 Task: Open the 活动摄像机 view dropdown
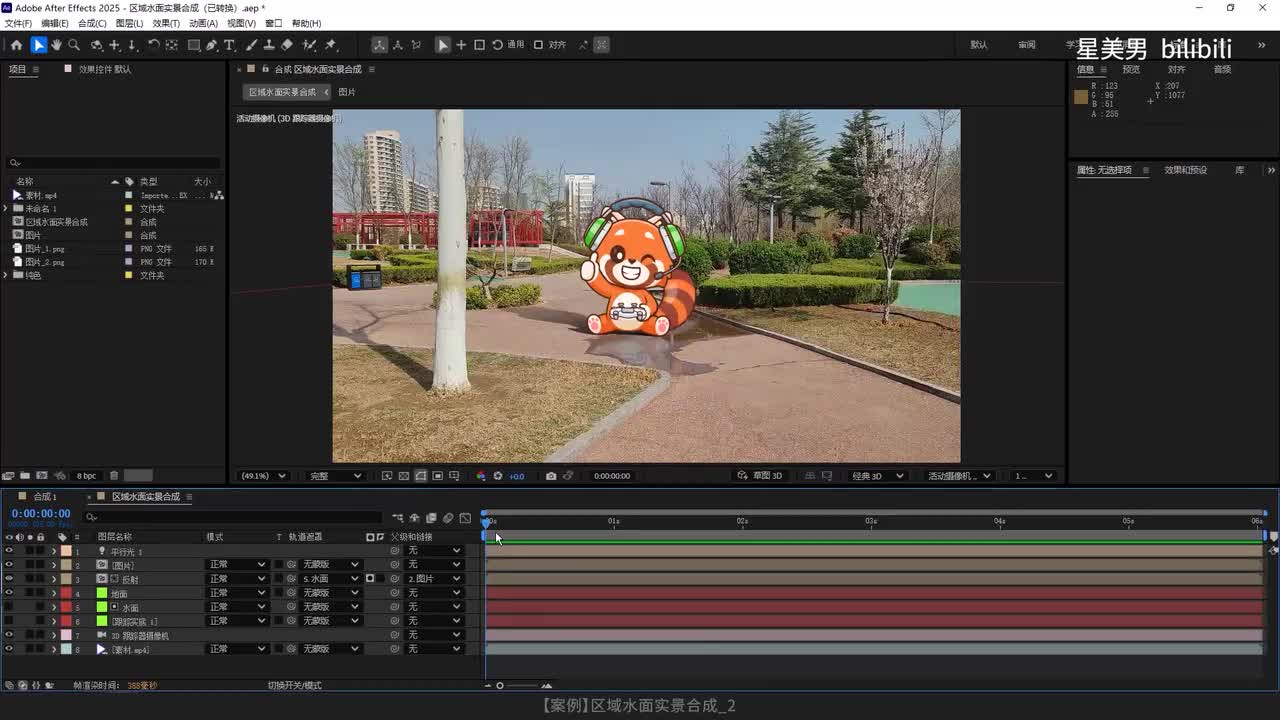click(960, 476)
